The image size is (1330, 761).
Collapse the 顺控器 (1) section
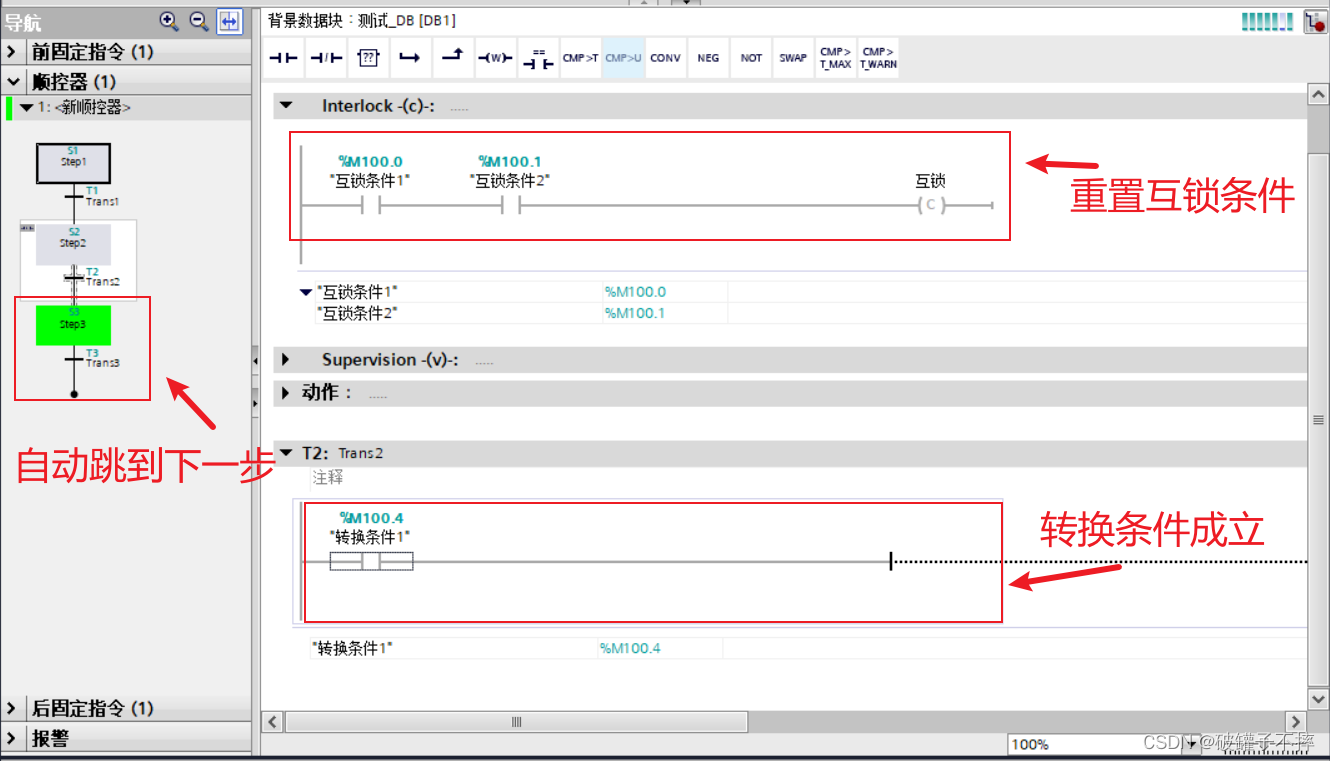[12, 82]
